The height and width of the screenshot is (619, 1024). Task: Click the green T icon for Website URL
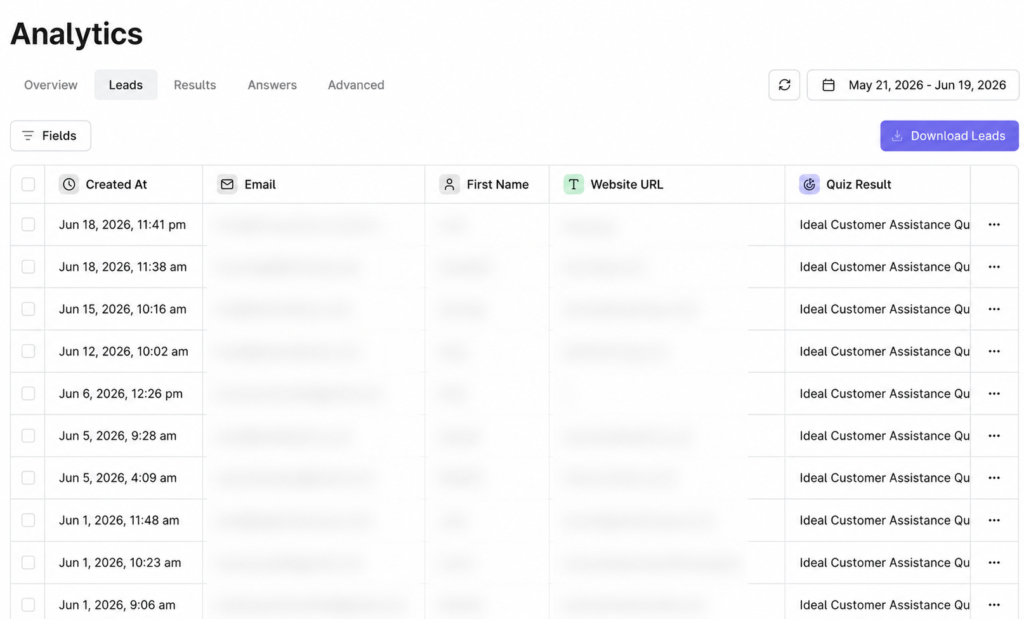pos(573,185)
